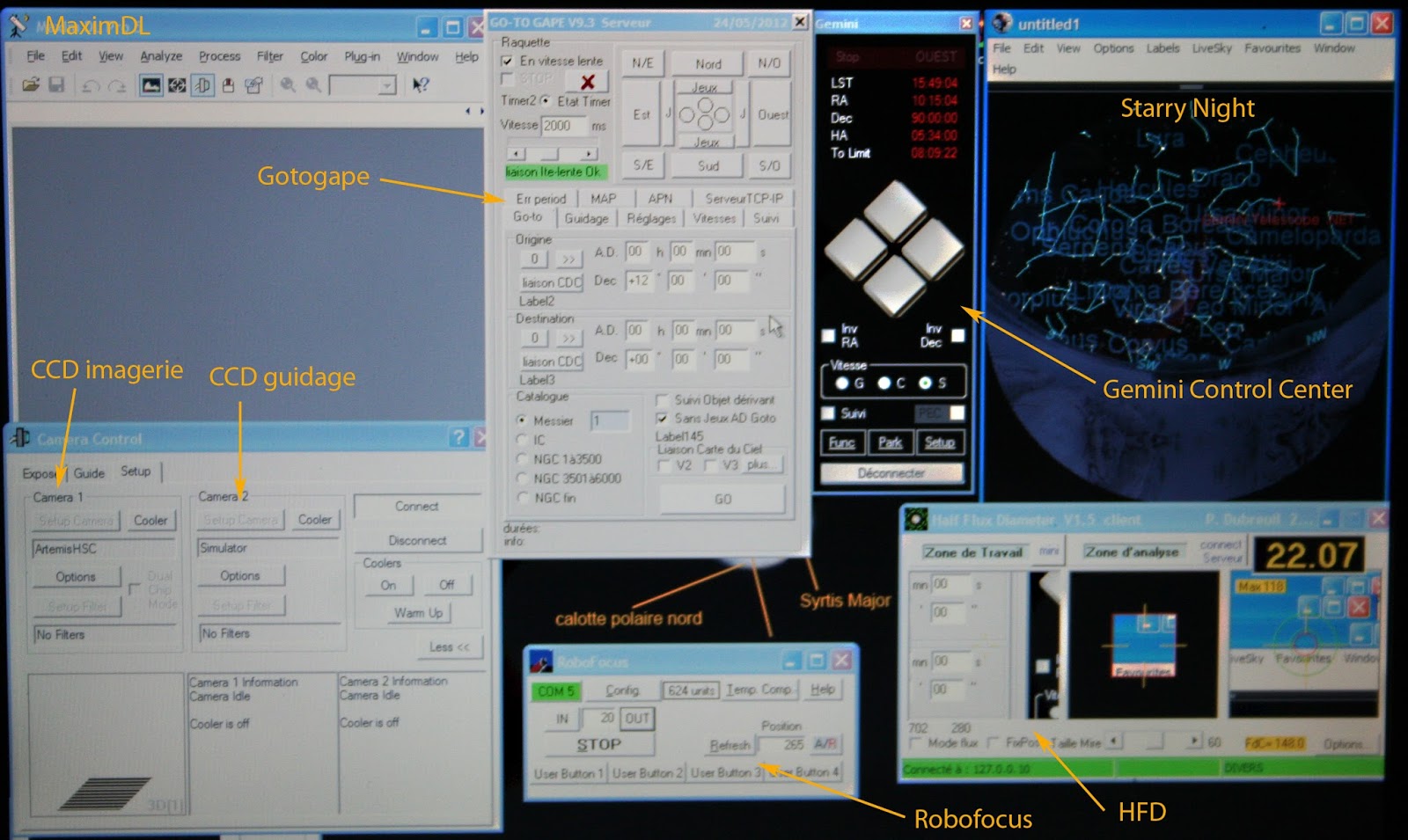Select the 'NGC 1à3500' radio button
1408x840 pixels.
pyautogui.click(x=522, y=459)
